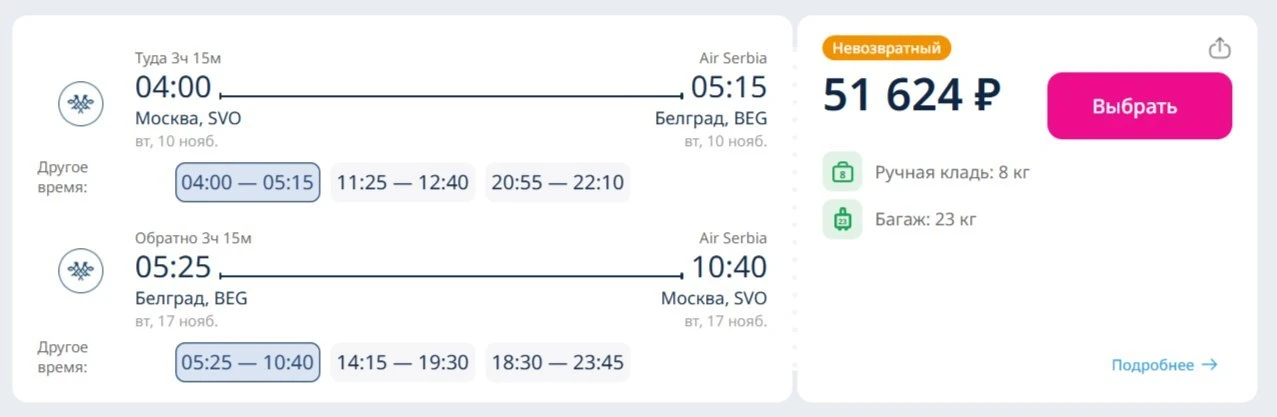Select outbound time 20:55 — 22:10

click(558, 183)
